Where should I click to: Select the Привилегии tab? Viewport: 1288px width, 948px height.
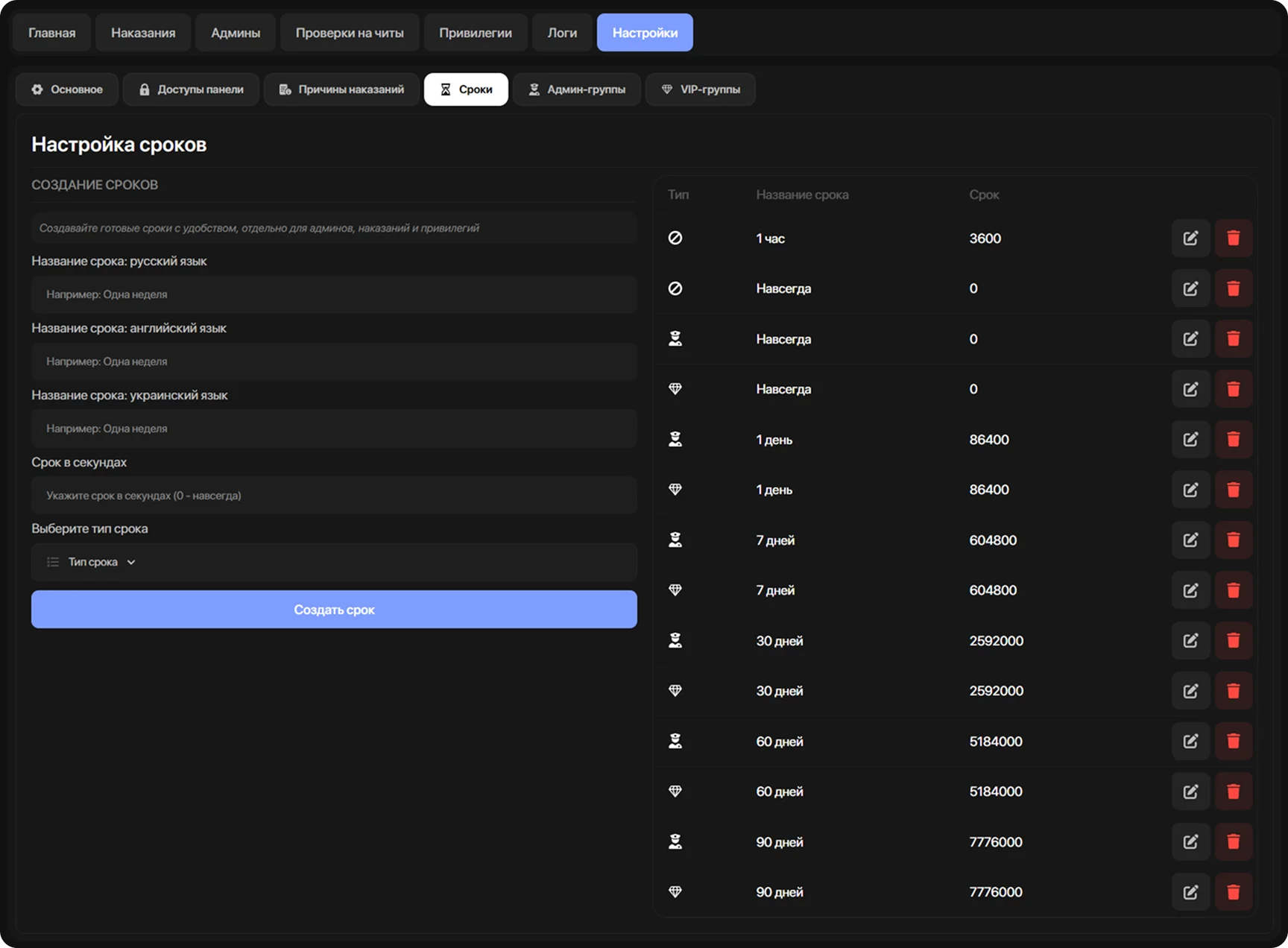tap(476, 33)
